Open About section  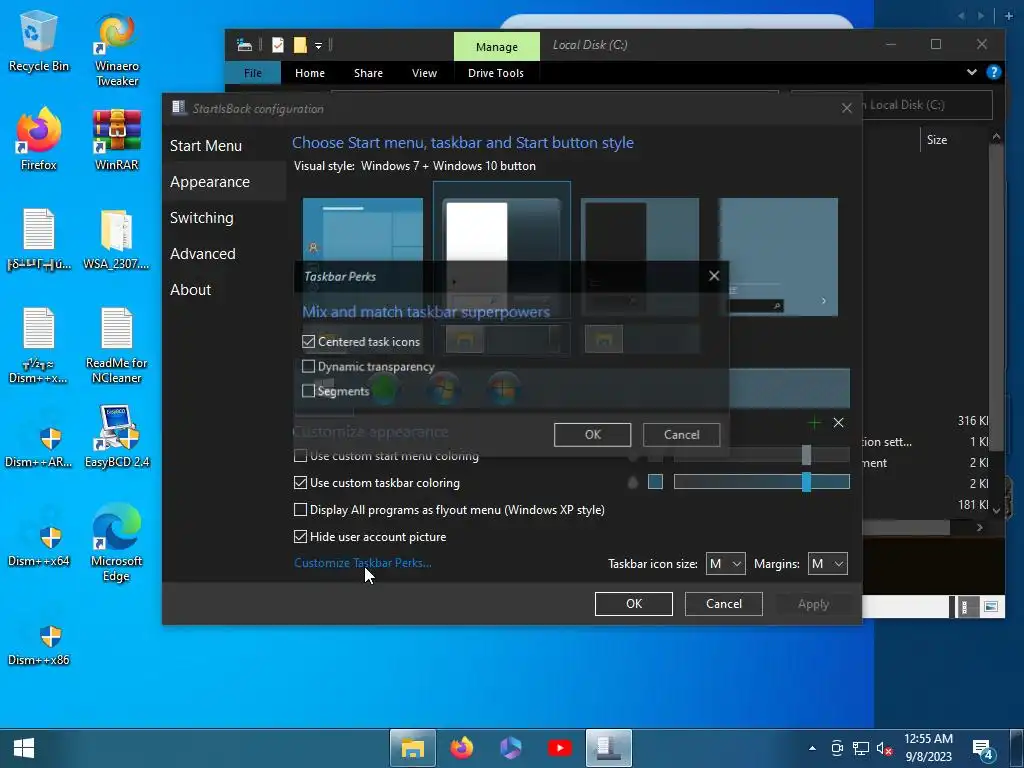191,289
